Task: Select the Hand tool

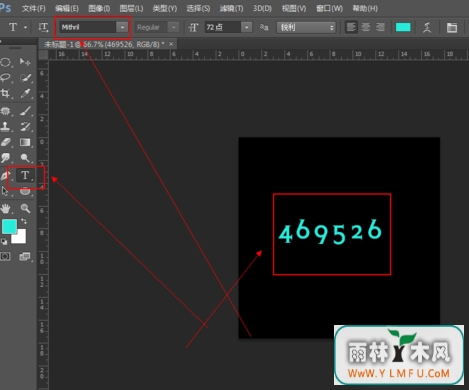Action: pos(5,209)
